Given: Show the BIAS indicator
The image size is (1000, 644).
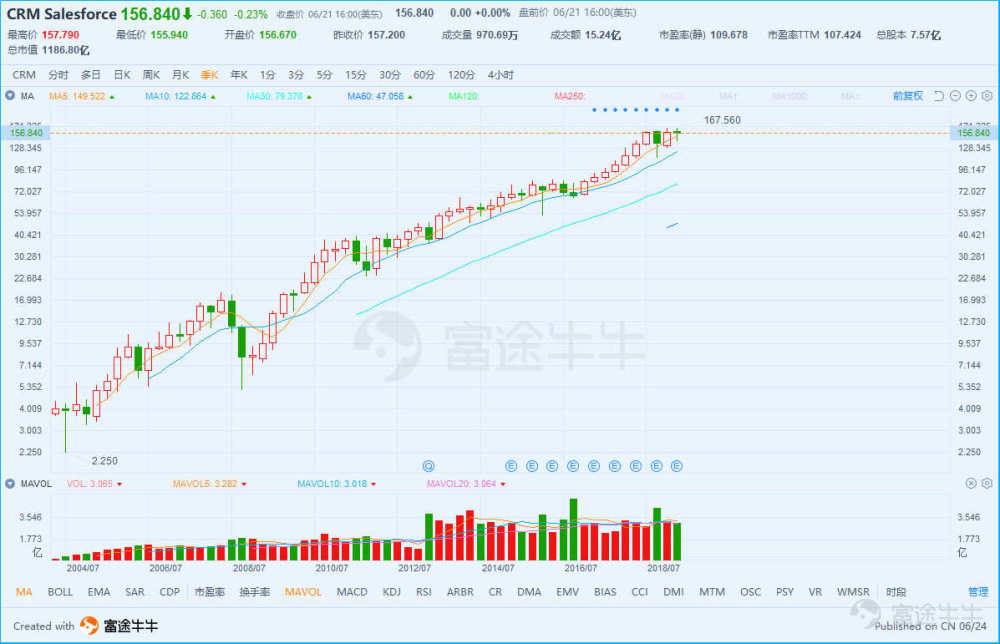Looking at the screenshot, I should 605,592.
